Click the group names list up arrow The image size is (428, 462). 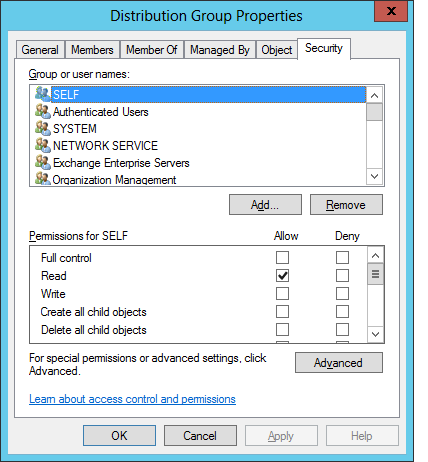[x=374, y=96]
